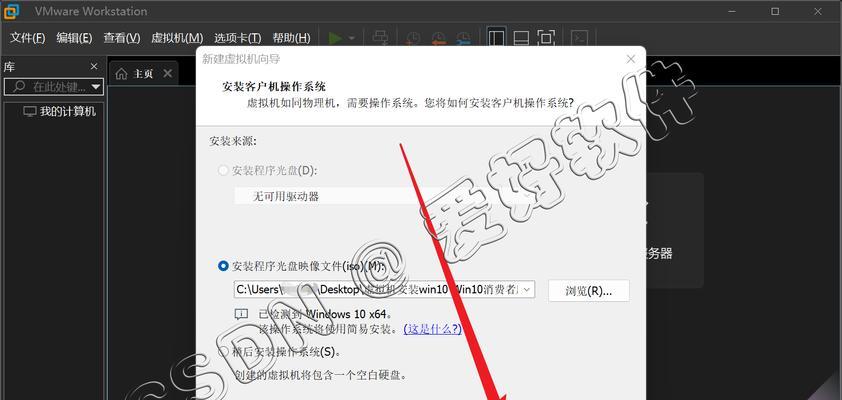Maximize the VMware Workstation window
The image size is (842, 400).
775,11
